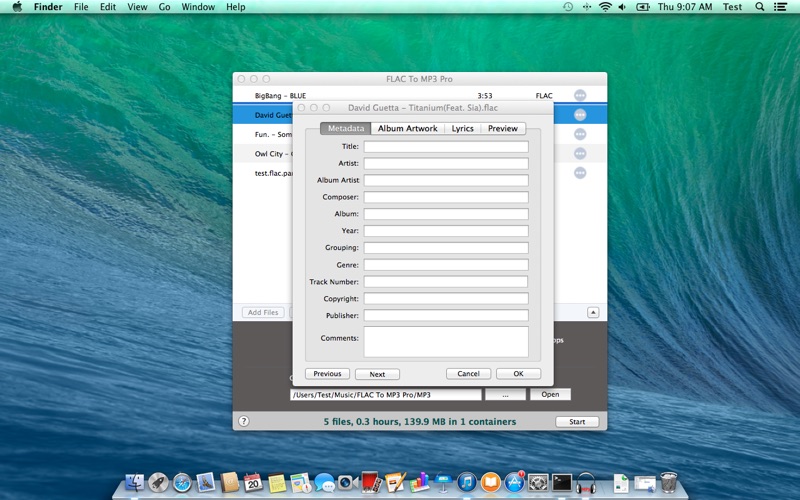Open the Trash in the Dock
The height and width of the screenshot is (500, 800).
[x=668, y=482]
